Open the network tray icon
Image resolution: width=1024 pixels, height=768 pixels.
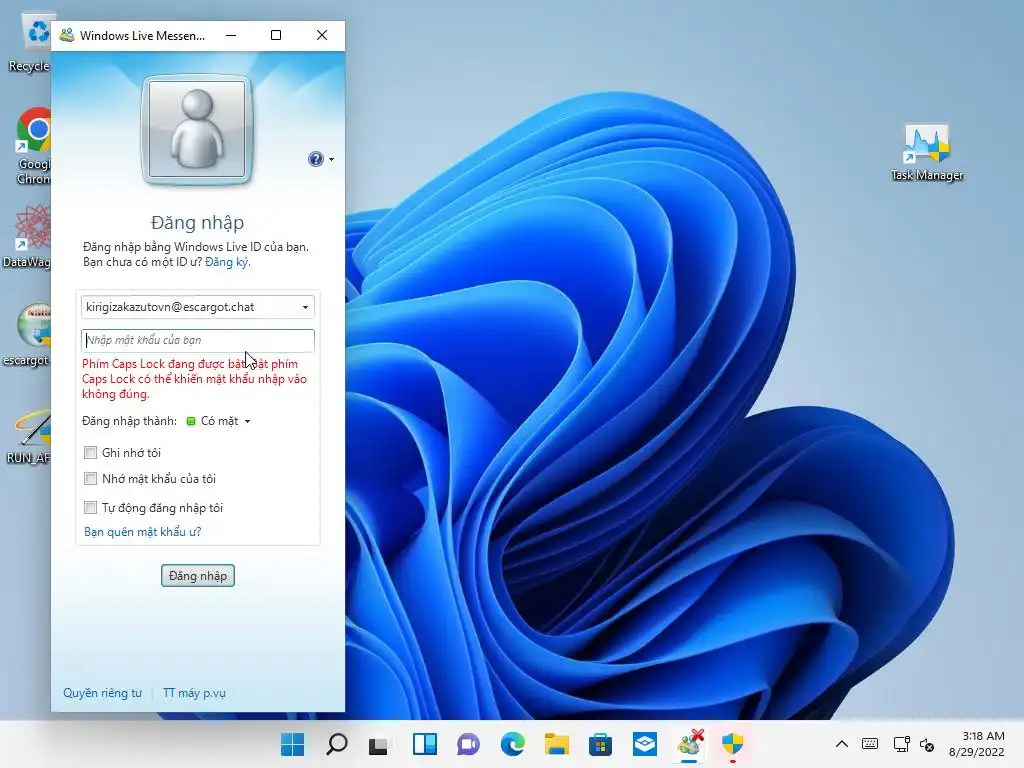tap(901, 744)
